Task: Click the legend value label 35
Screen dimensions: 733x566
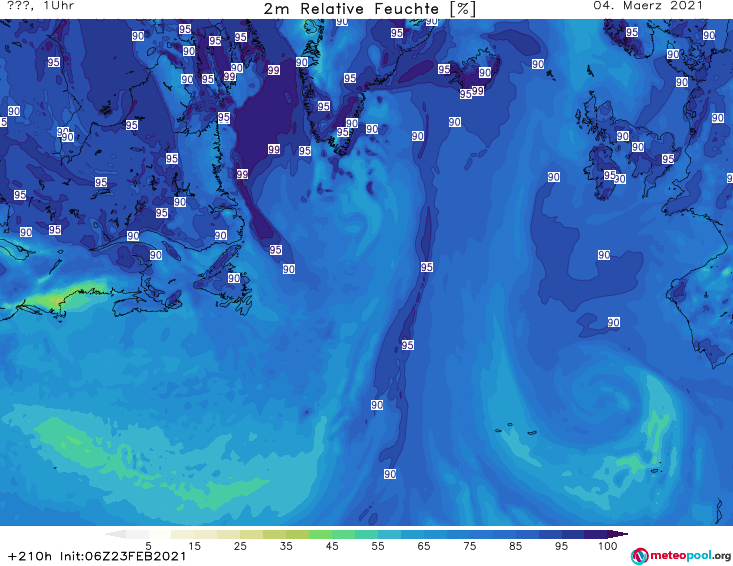Action: coord(286,545)
